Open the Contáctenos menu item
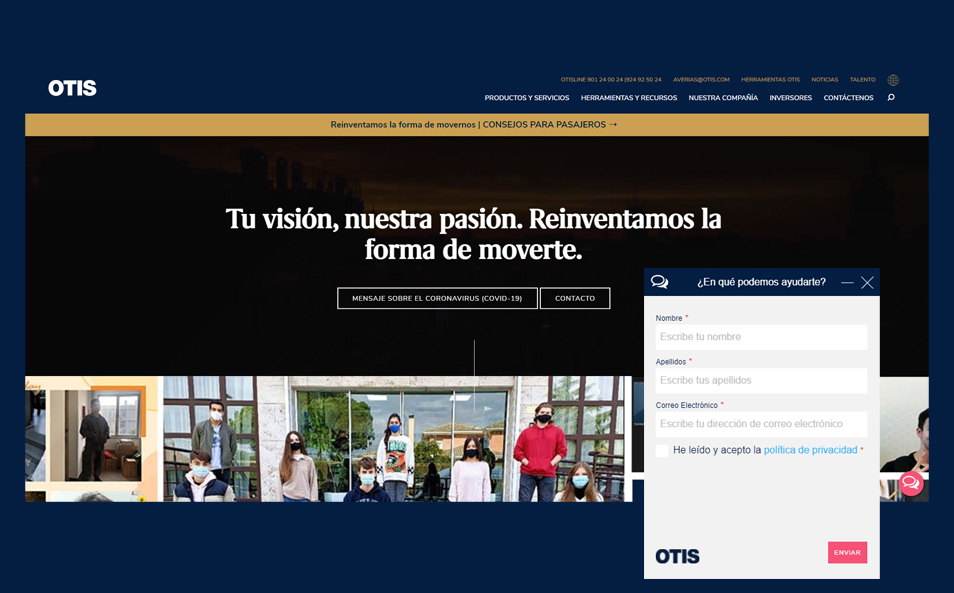This screenshot has width=954, height=593. point(848,98)
